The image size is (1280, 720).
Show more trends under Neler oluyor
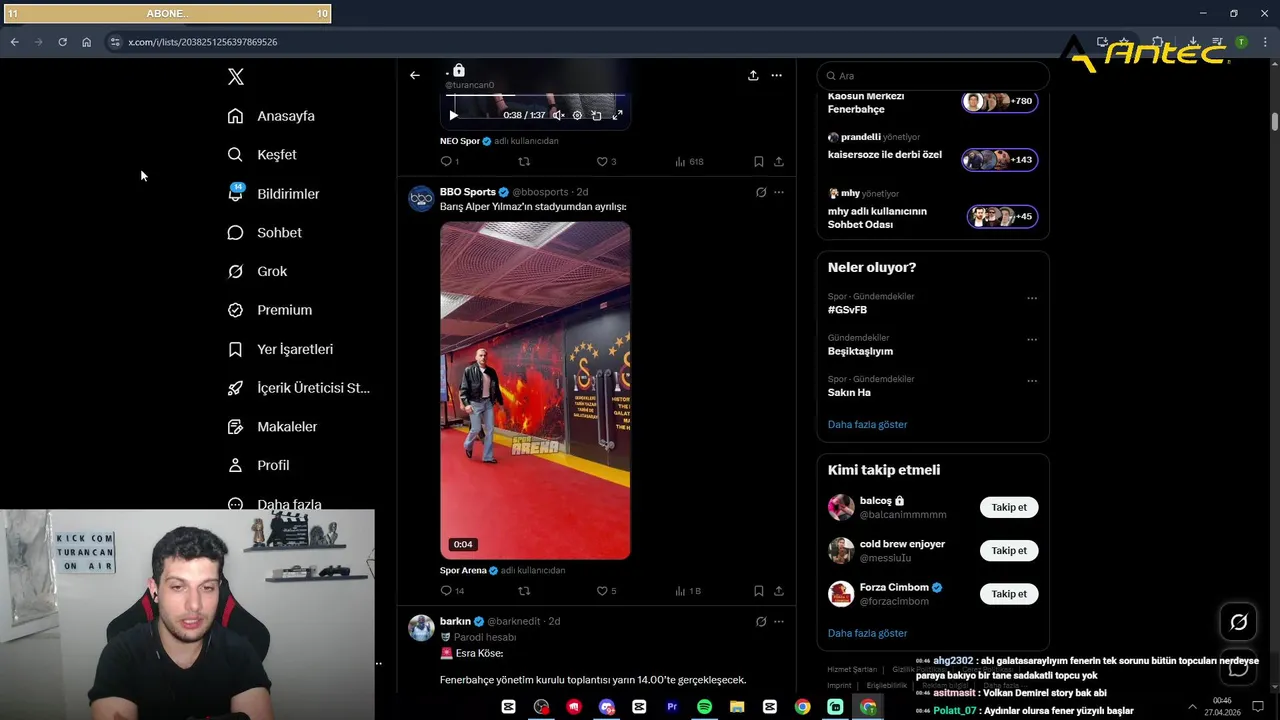[867, 424]
